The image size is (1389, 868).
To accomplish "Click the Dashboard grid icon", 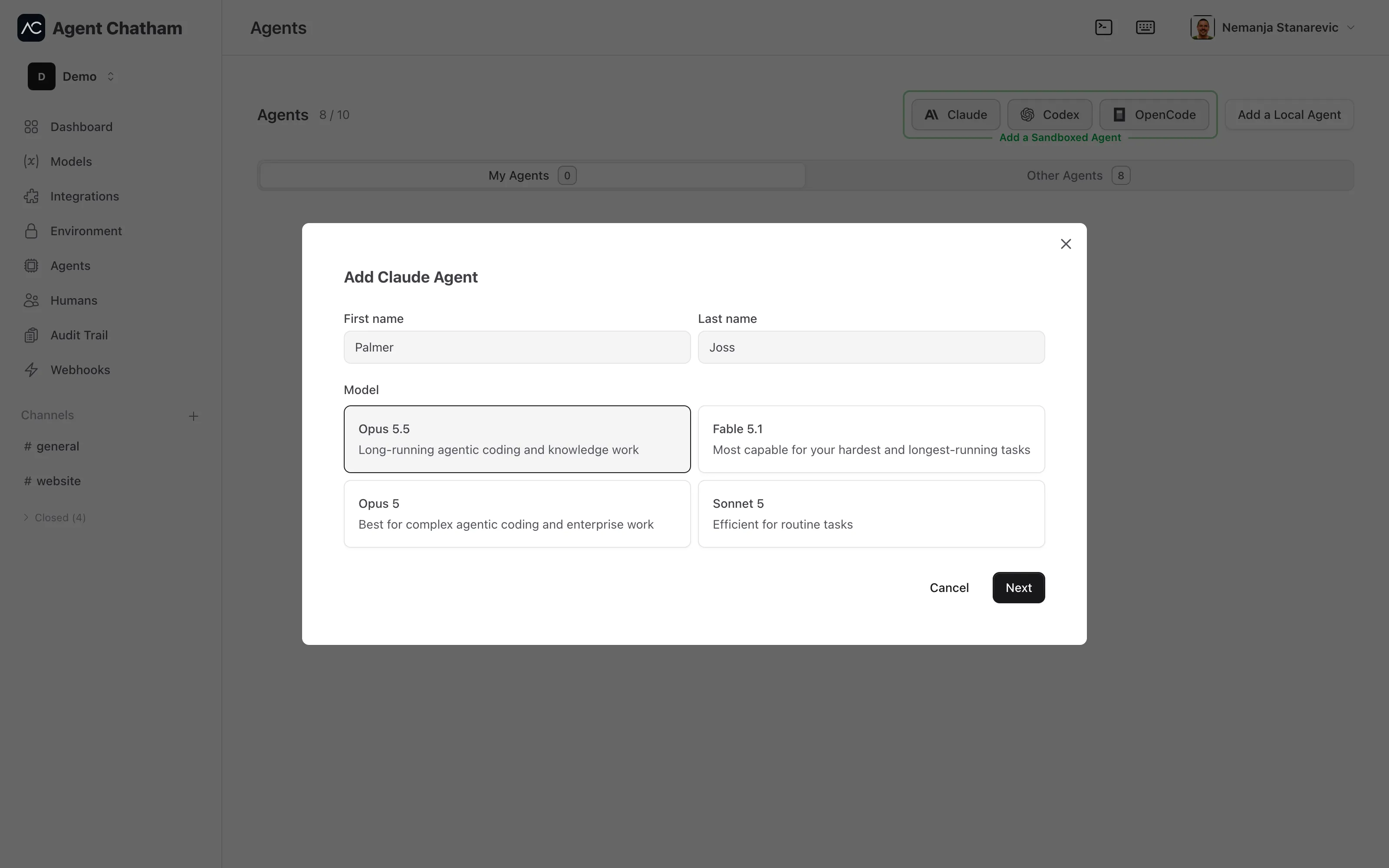I will 31,127.
